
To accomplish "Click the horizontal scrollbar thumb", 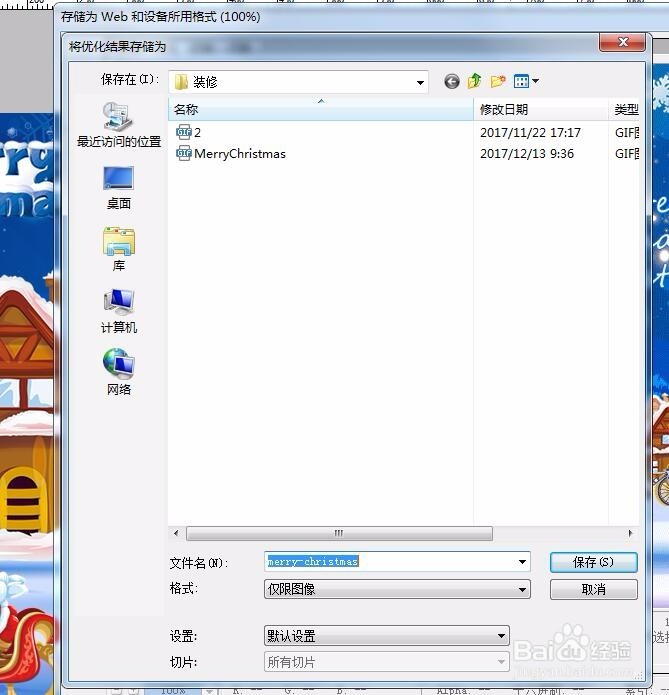I will click(339, 533).
